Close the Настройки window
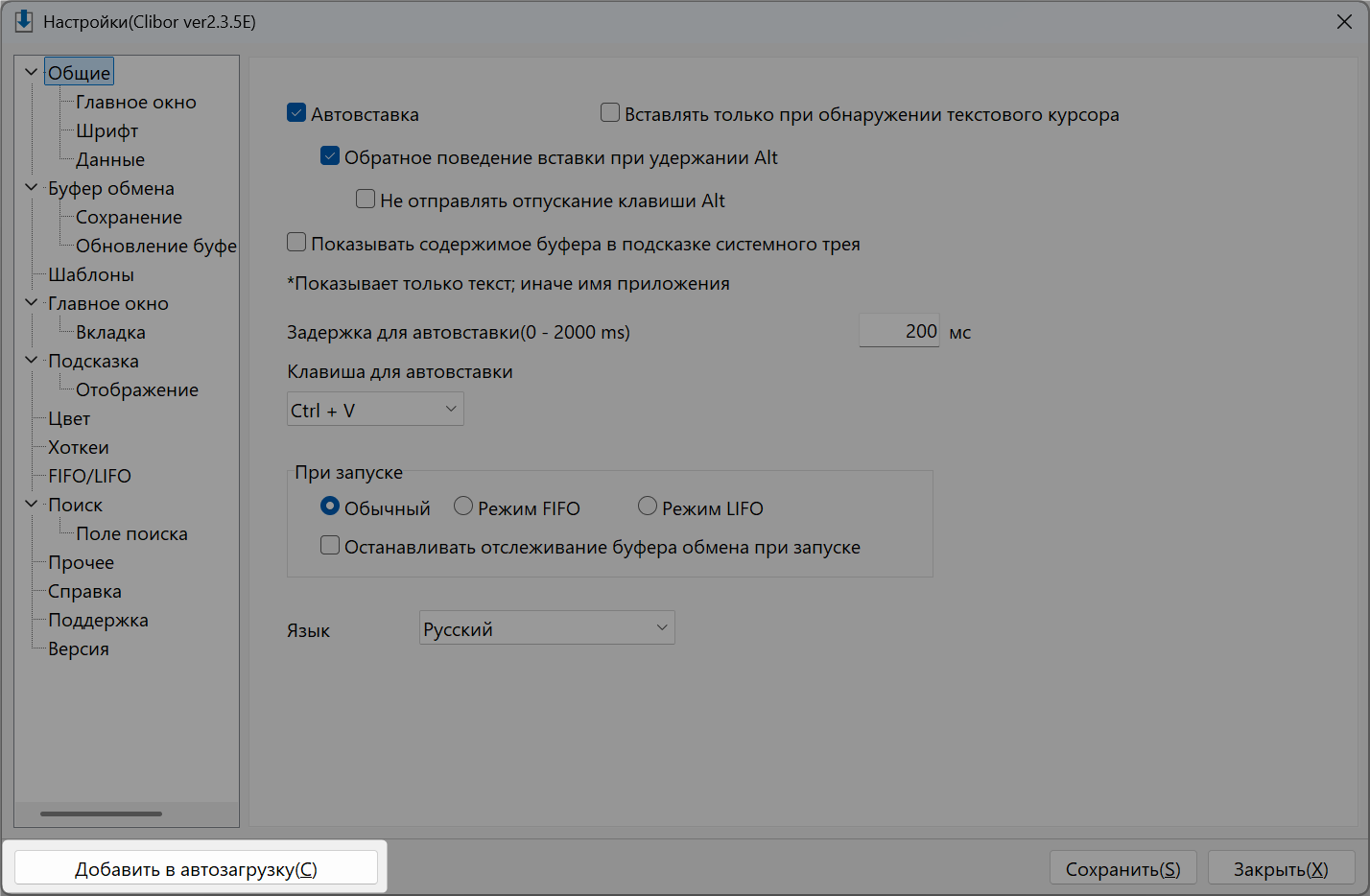Image resolution: width=1370 pixels, height=896 pixels. 1344,21
